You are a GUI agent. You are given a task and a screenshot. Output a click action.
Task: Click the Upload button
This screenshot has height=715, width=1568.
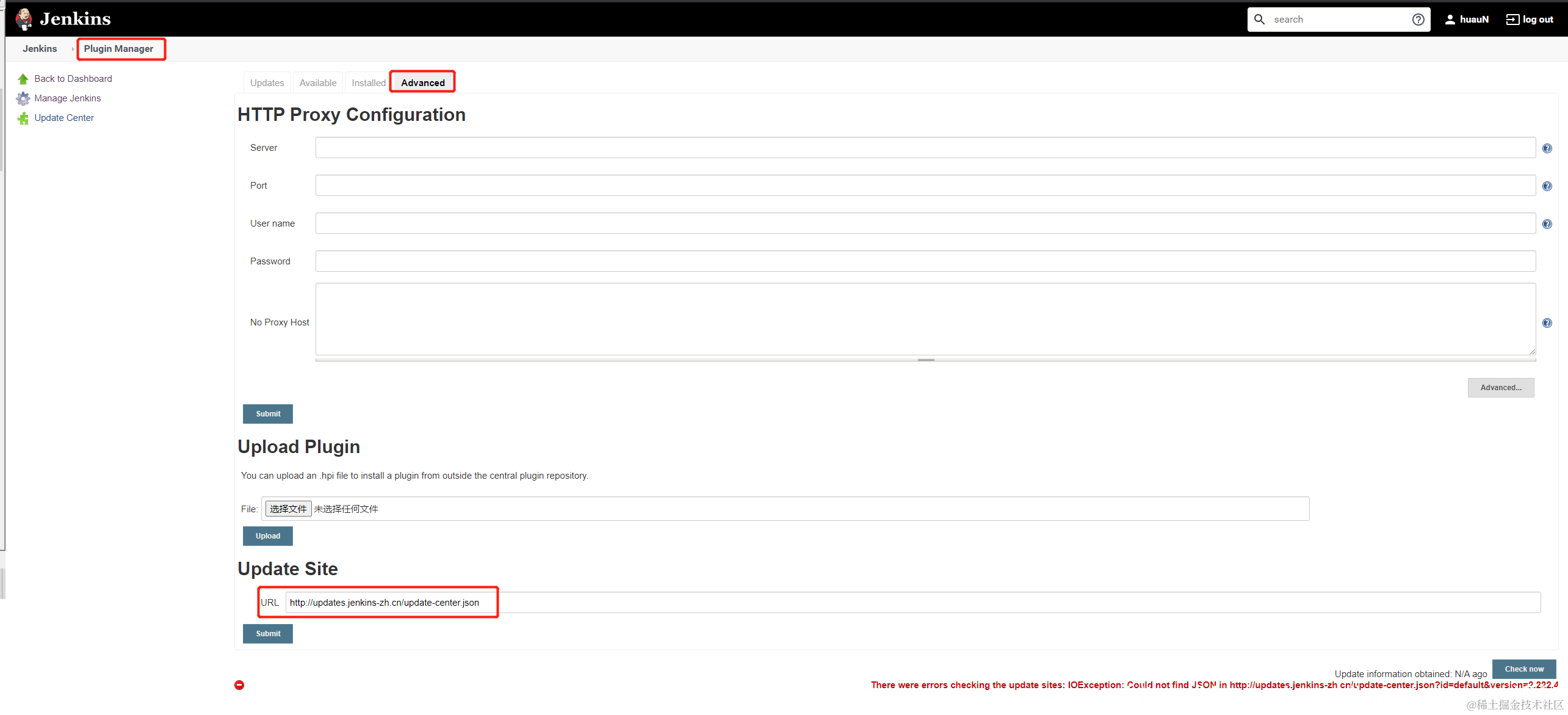(267, 536)
